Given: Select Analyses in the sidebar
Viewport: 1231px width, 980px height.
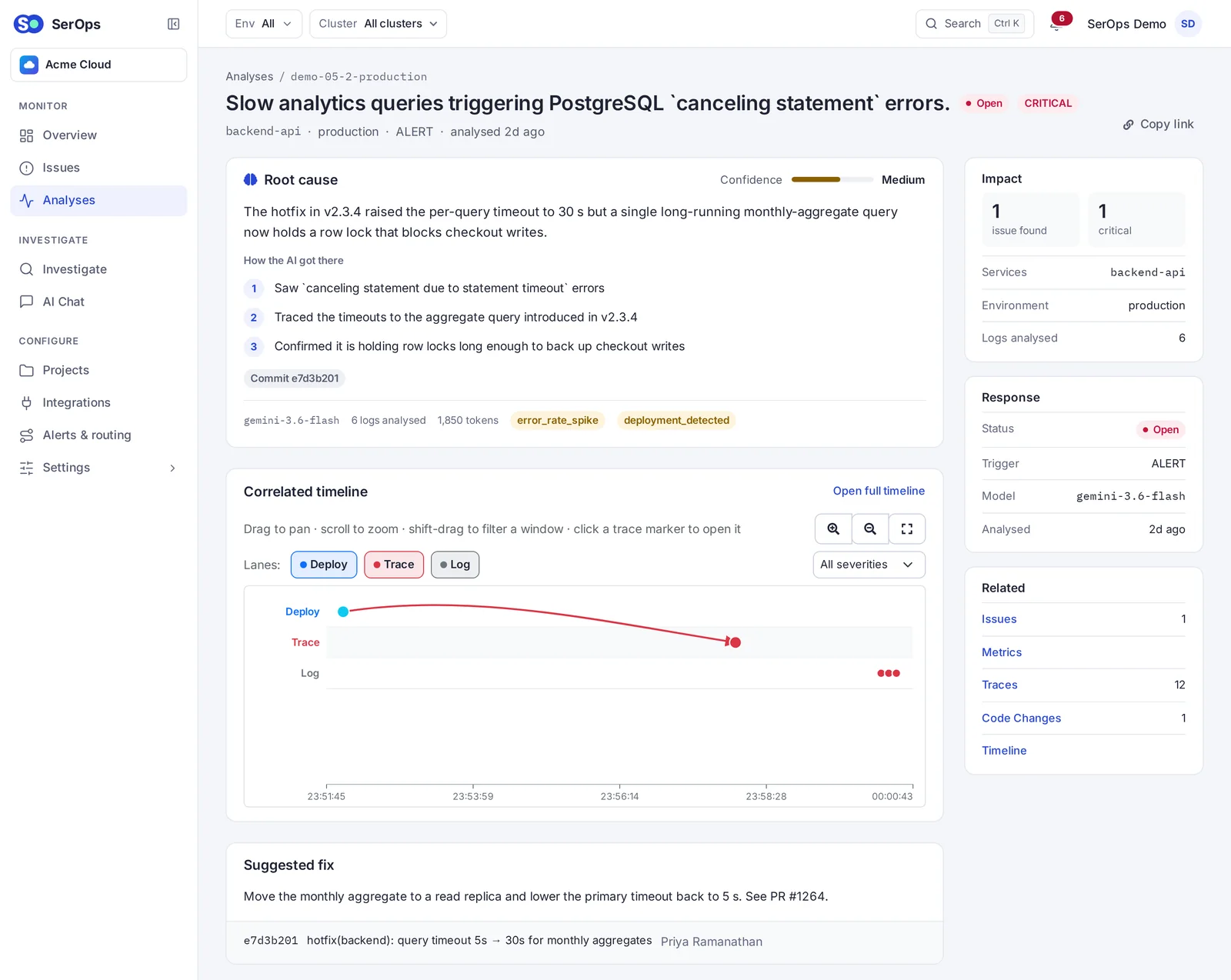Looking at the screenshot, I should 98,200.
